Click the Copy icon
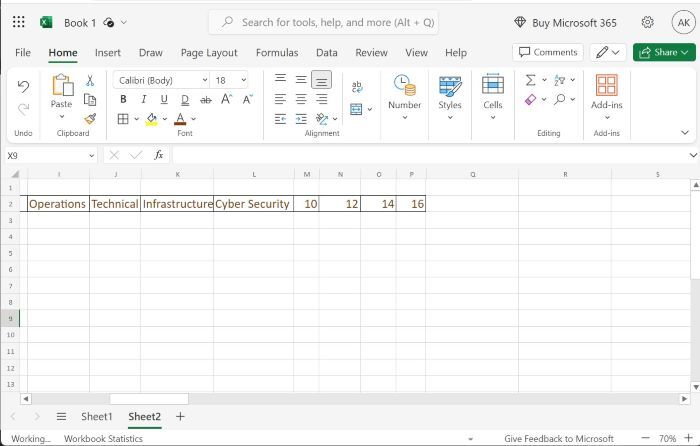The width and height of the screenshot is (700, 446). 90,100
